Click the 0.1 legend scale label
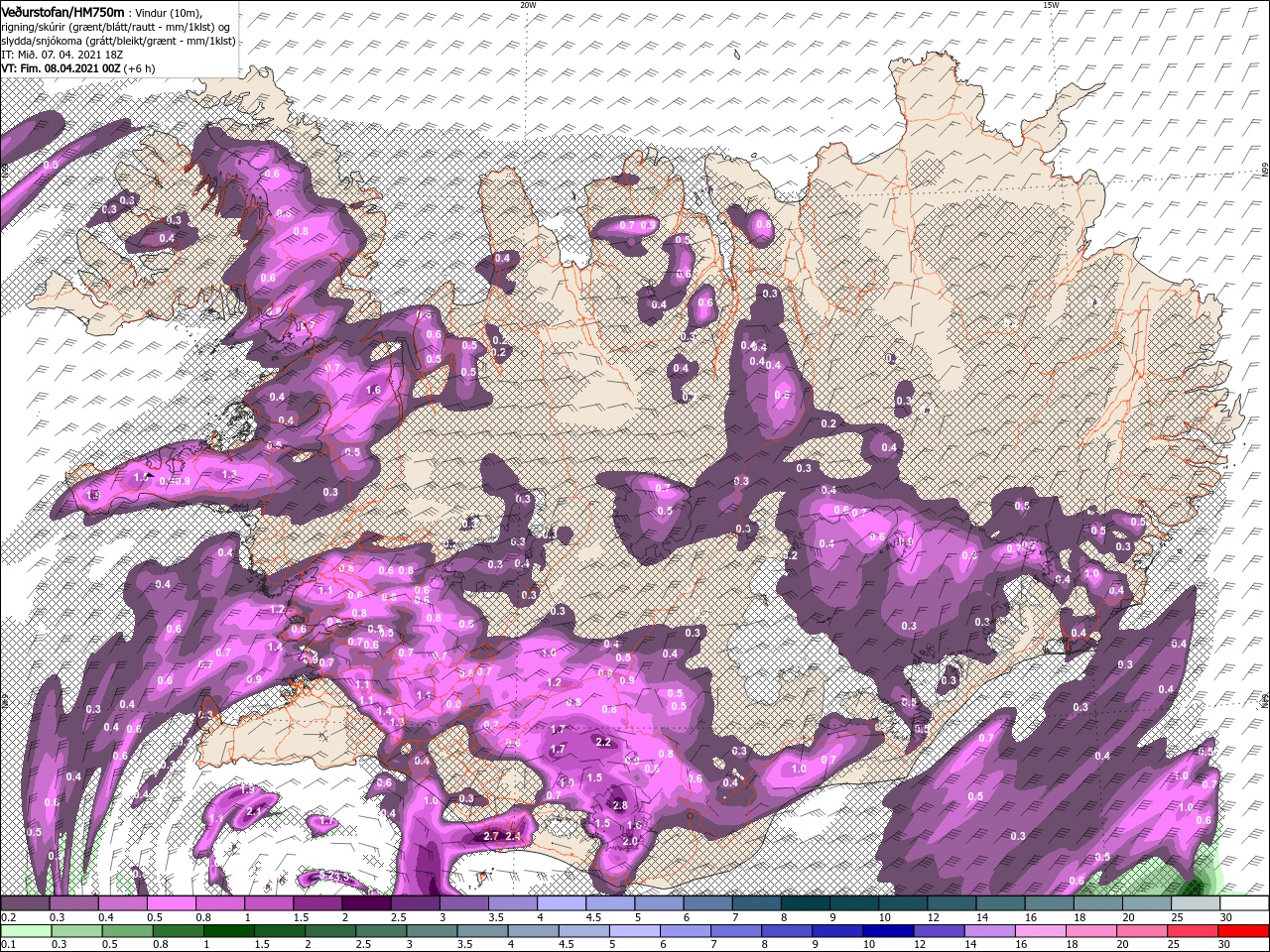 click(x=7, y=945)
